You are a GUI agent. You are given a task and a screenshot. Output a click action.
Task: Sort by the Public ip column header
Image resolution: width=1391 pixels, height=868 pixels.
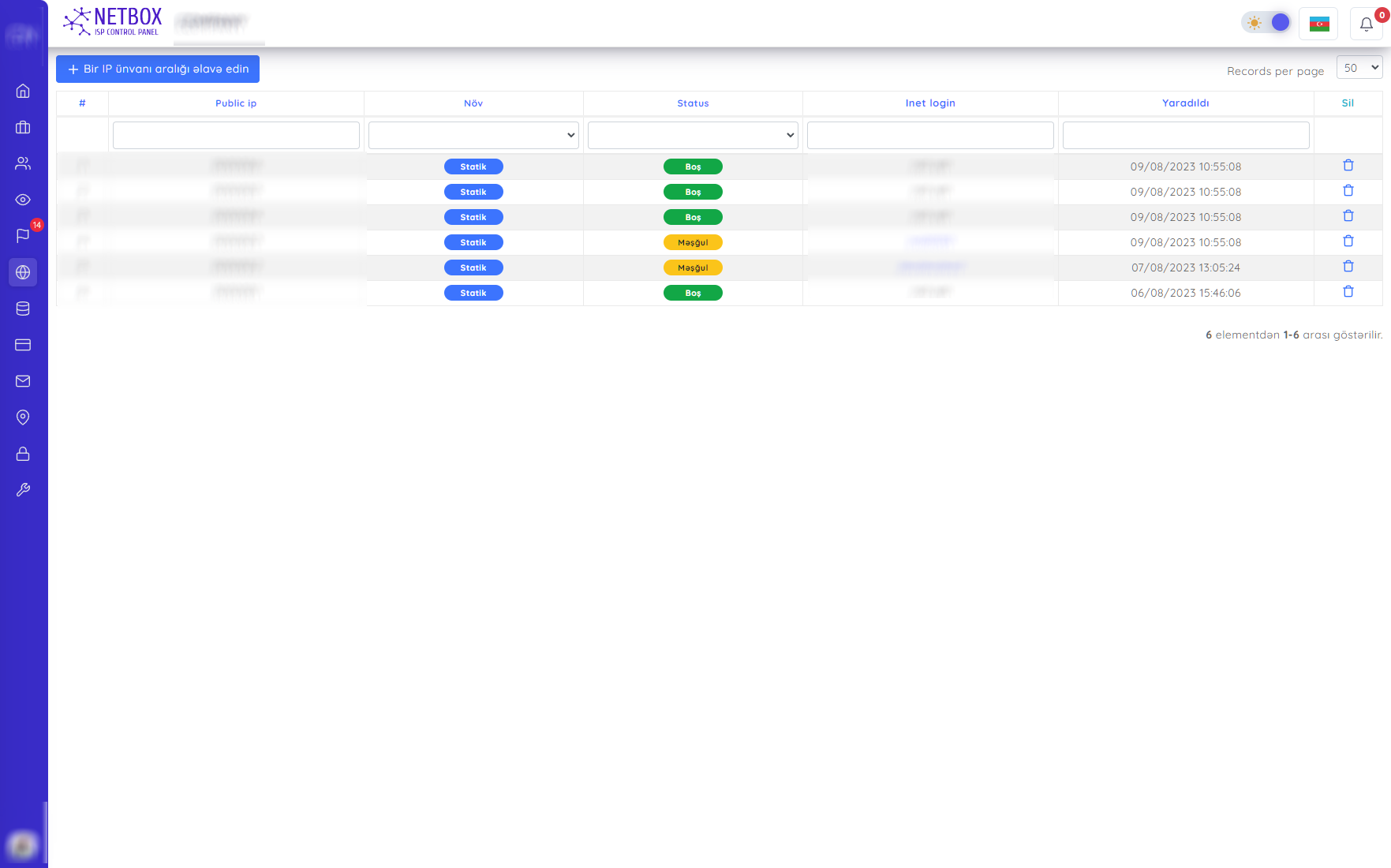(236, 103)
